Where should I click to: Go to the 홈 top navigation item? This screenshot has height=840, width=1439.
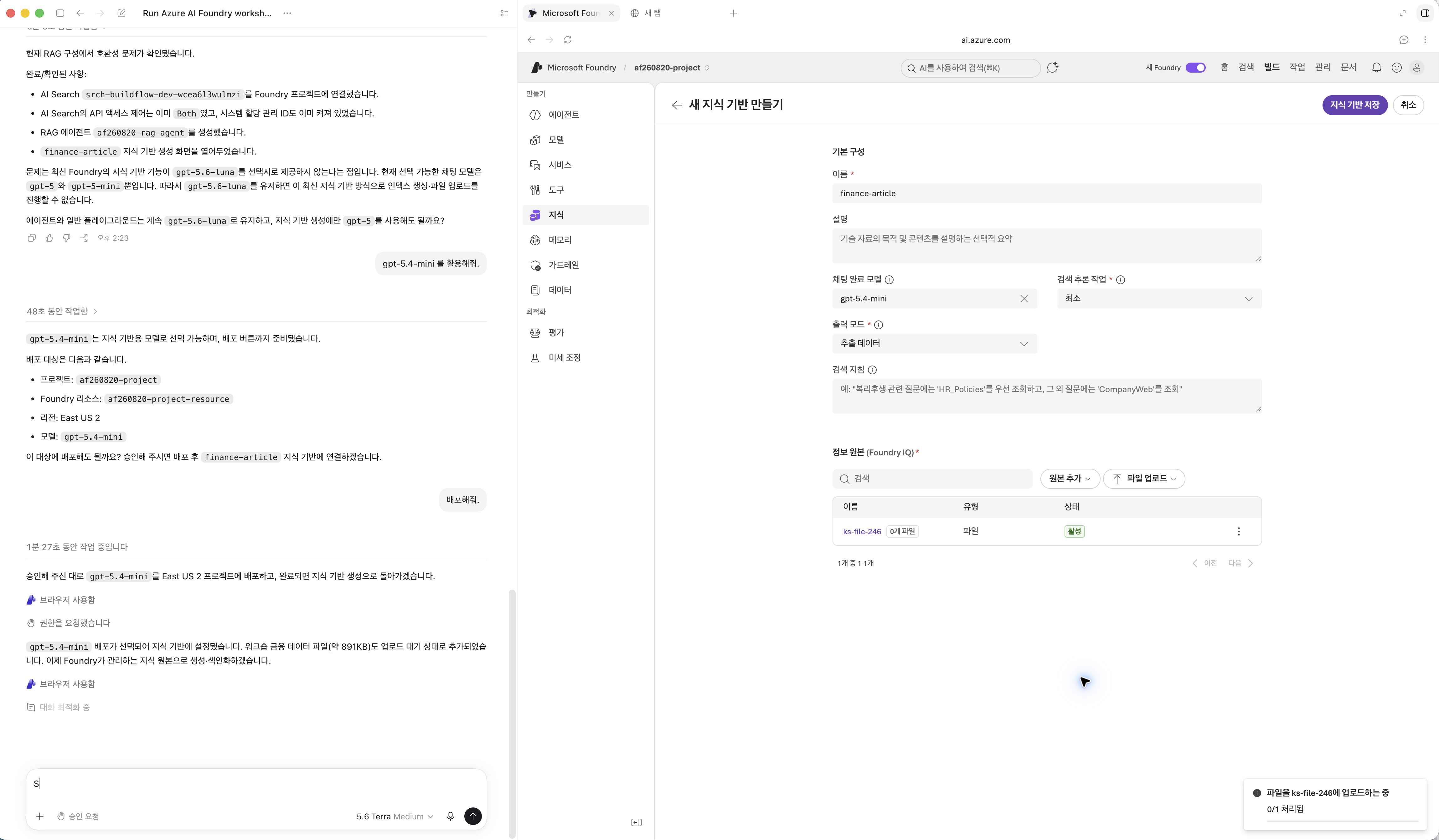tap(1224, 67)
